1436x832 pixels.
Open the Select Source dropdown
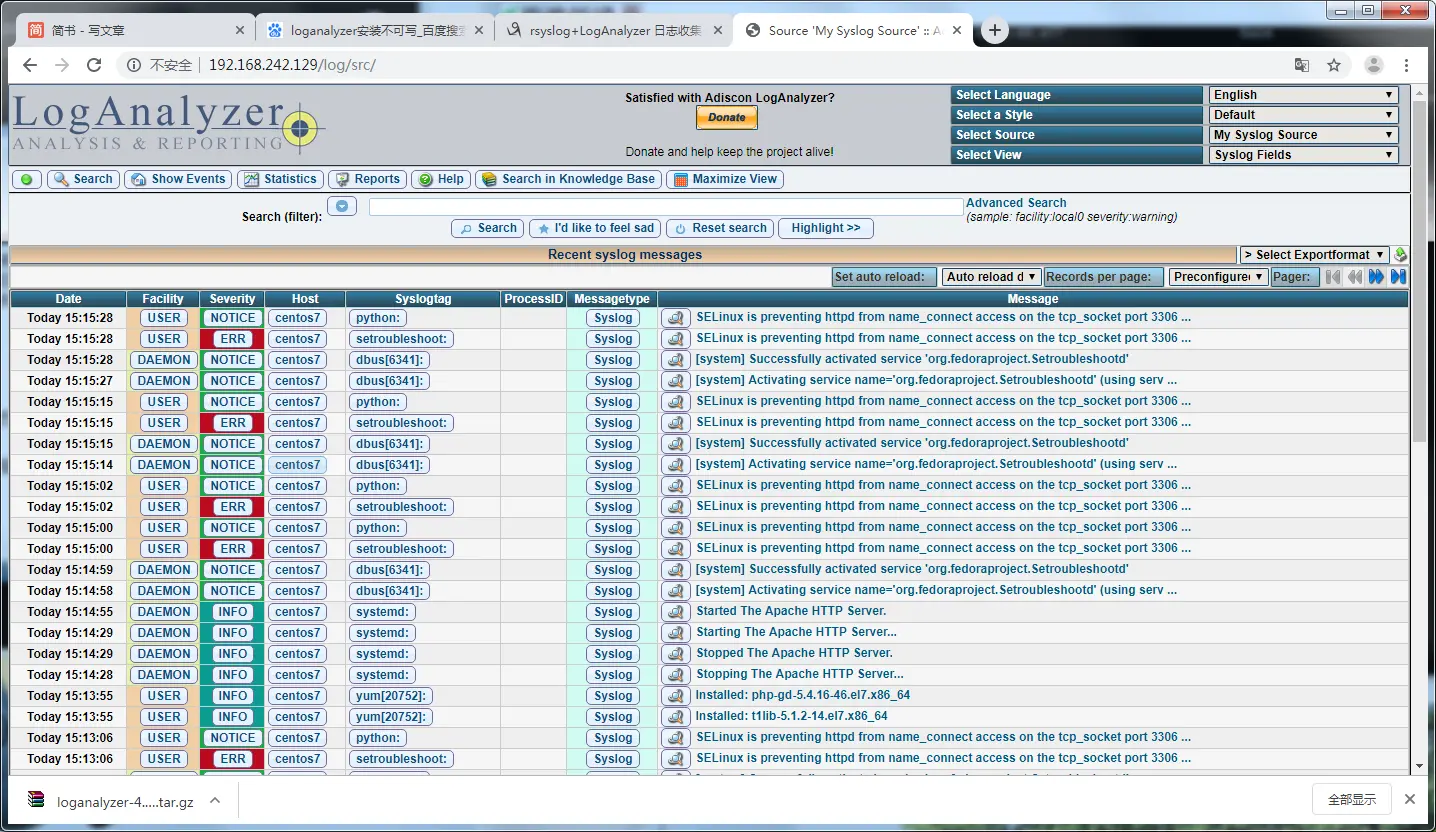pos(1304,135)
